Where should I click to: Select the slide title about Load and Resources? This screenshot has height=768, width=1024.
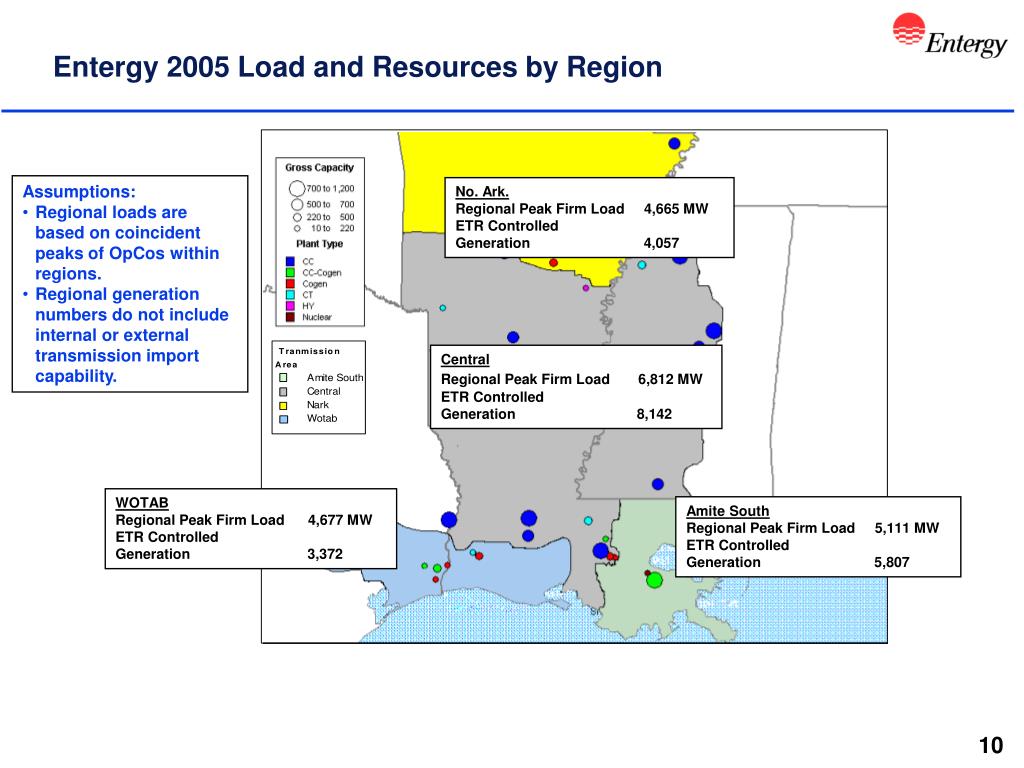[x=357, y=67]
